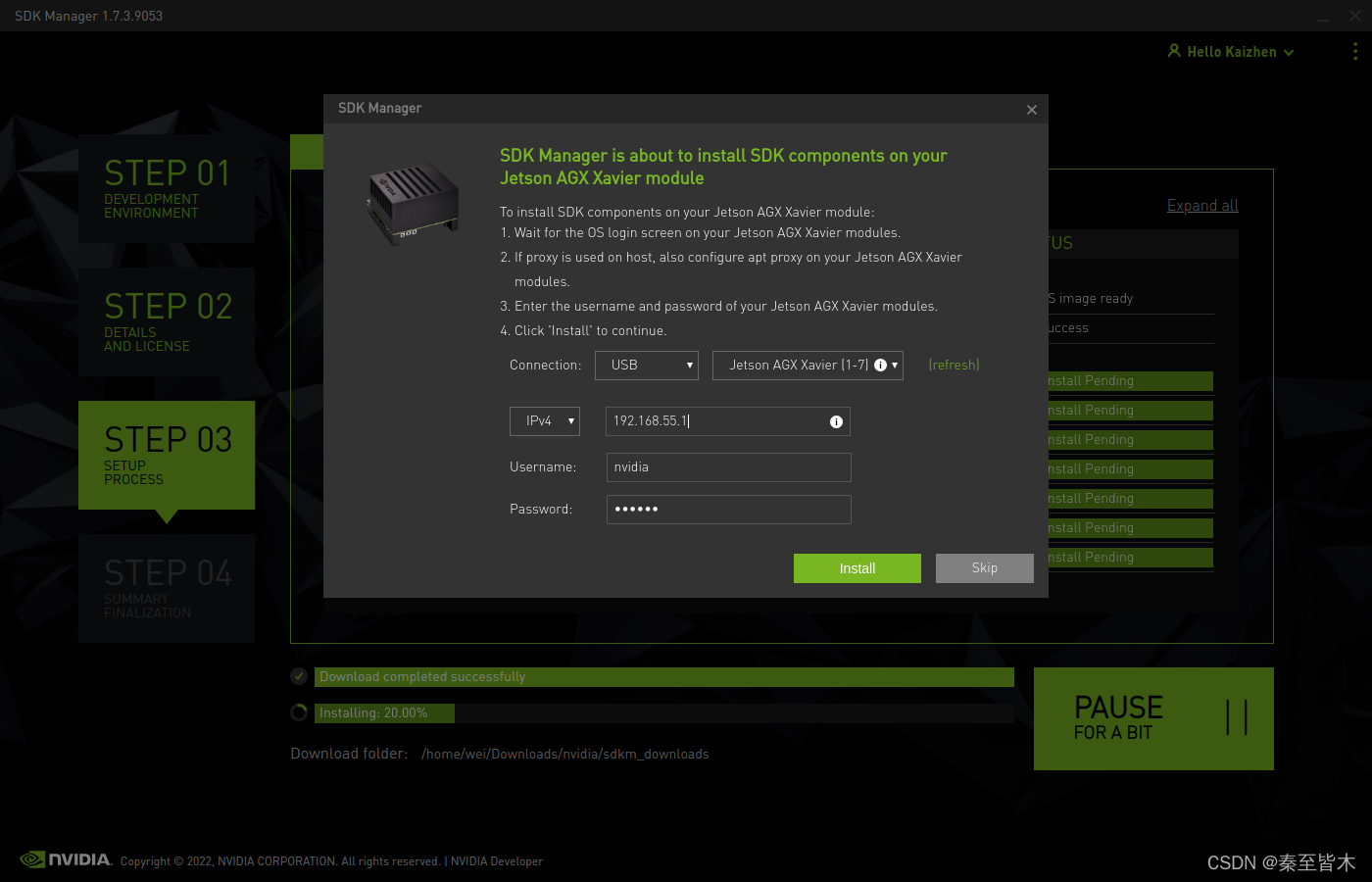Click the 'Download folder:' label

click(349, 754)
